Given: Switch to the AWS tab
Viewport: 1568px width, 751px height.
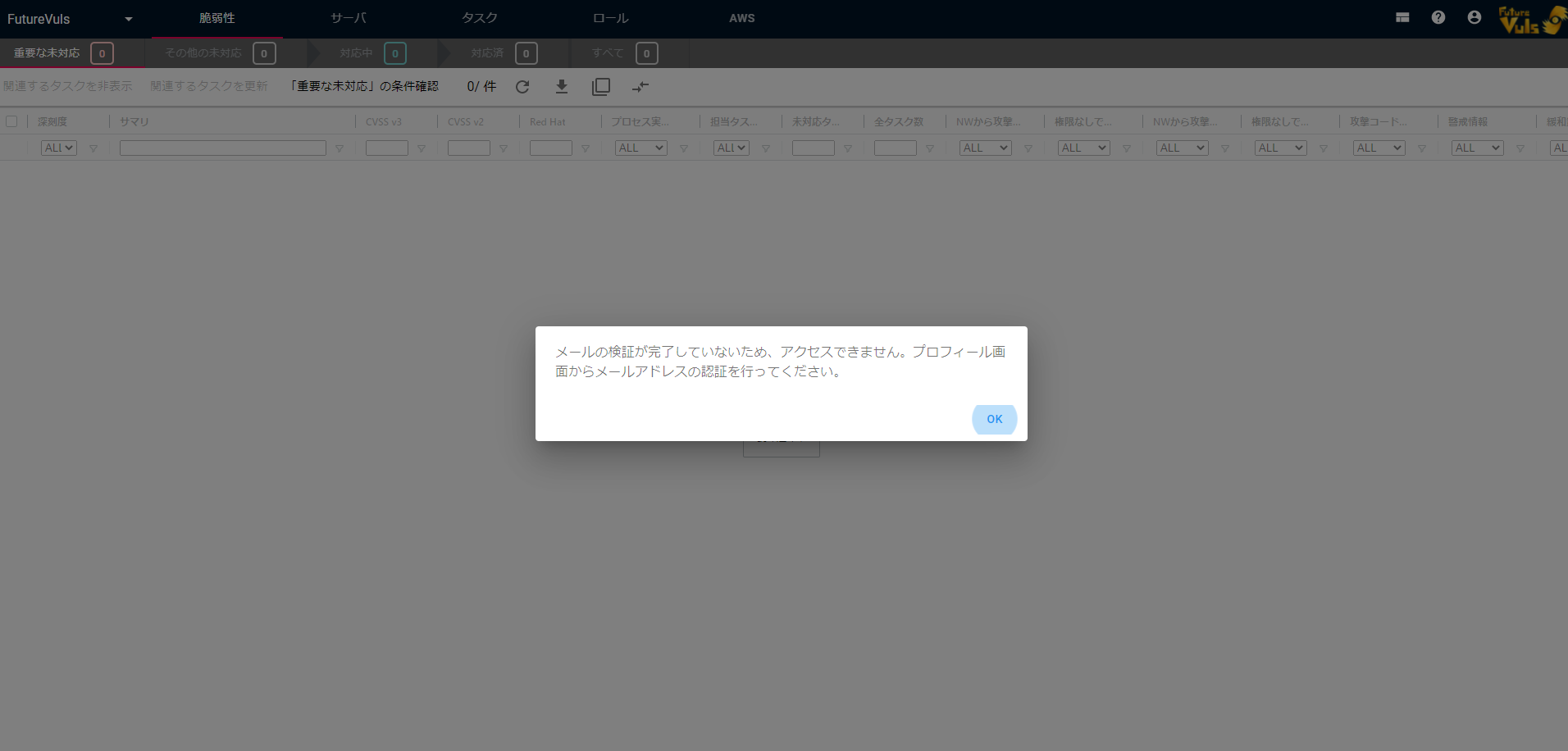Looking at the screenshot, I should [x=742, y=18].
